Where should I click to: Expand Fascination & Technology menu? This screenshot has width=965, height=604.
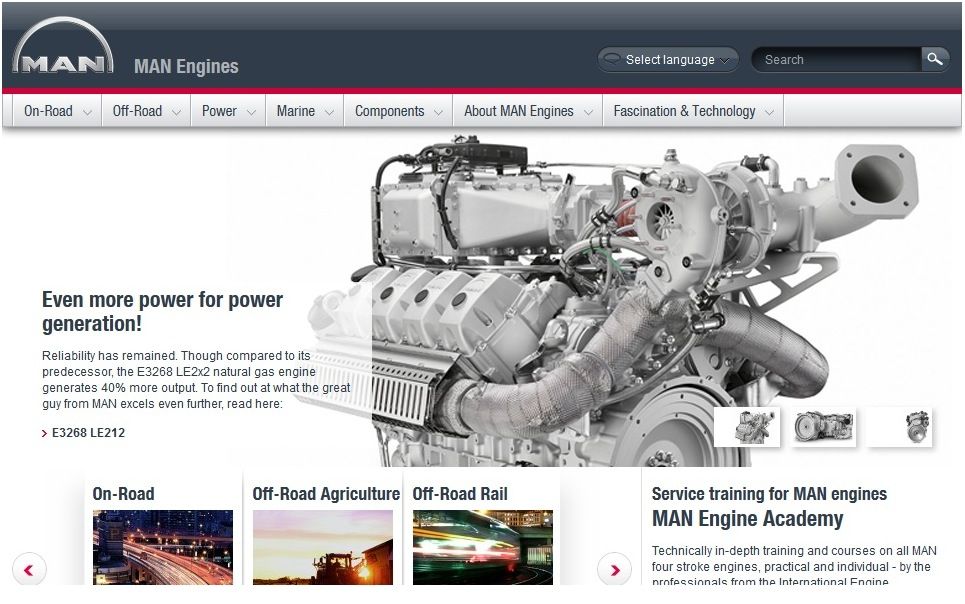click(693, 111)
